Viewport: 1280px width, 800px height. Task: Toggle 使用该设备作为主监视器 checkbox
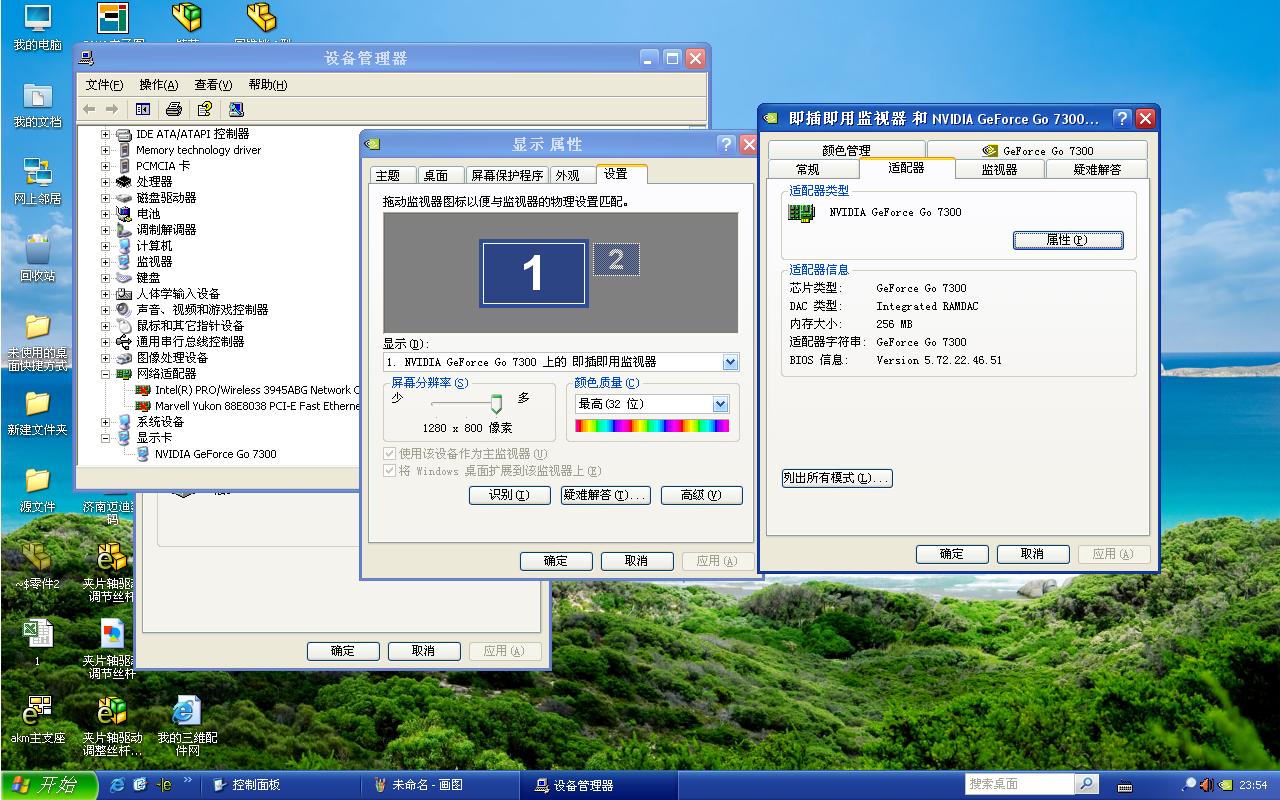[390, 454]
